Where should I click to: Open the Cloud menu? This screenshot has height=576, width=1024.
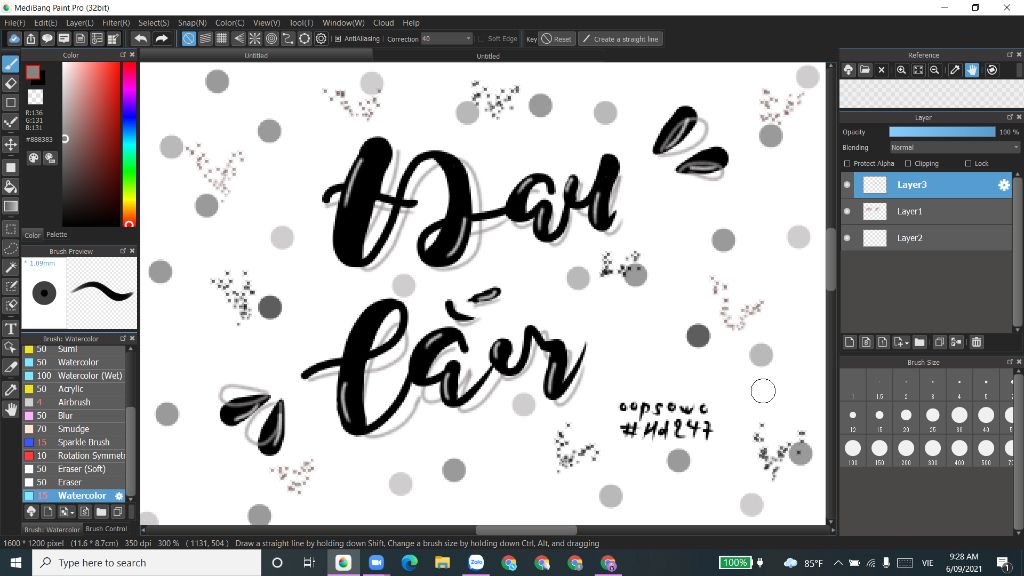click(383, 23)
